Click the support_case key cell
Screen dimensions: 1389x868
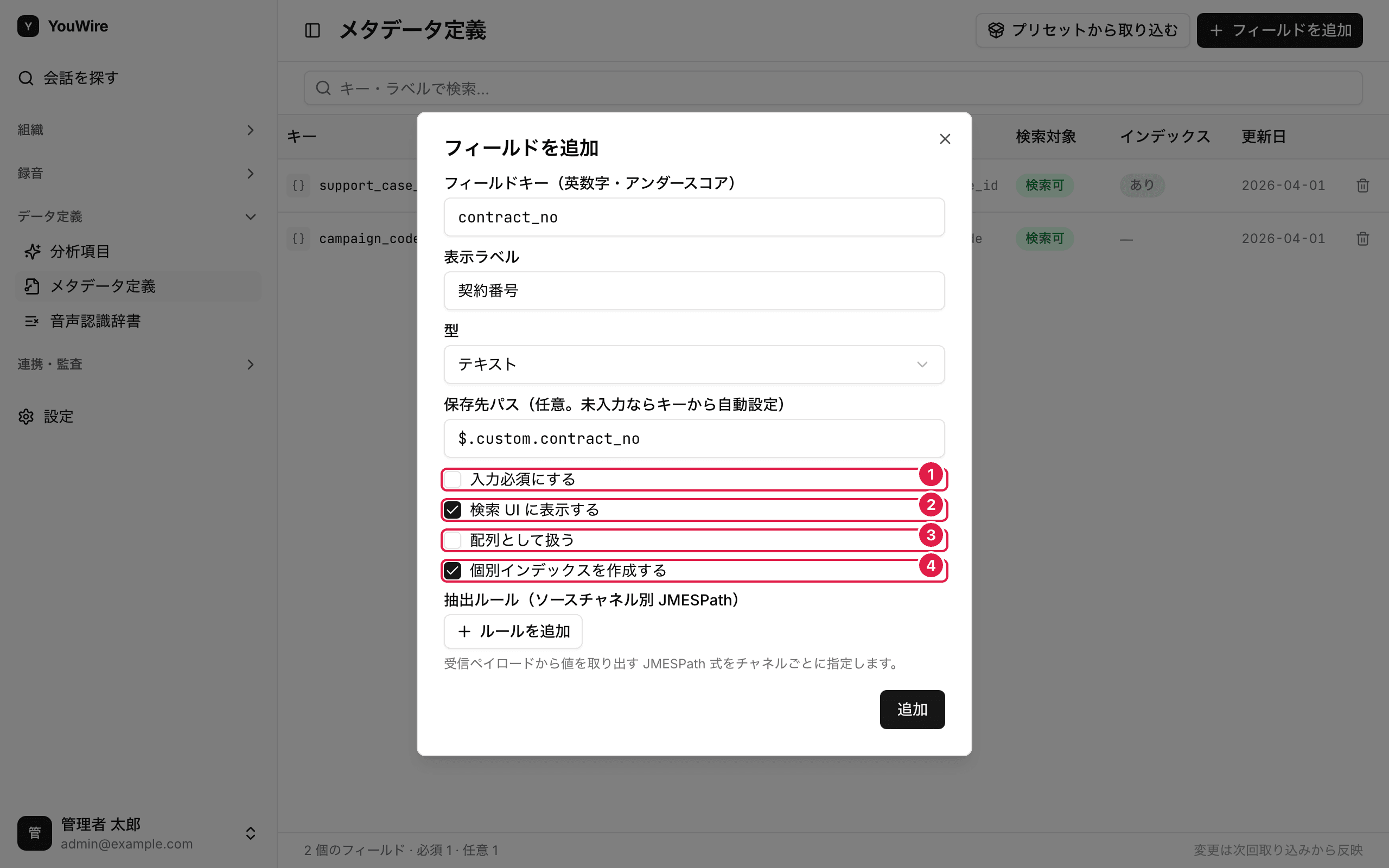pyautogui.click(x=368, y=186)
